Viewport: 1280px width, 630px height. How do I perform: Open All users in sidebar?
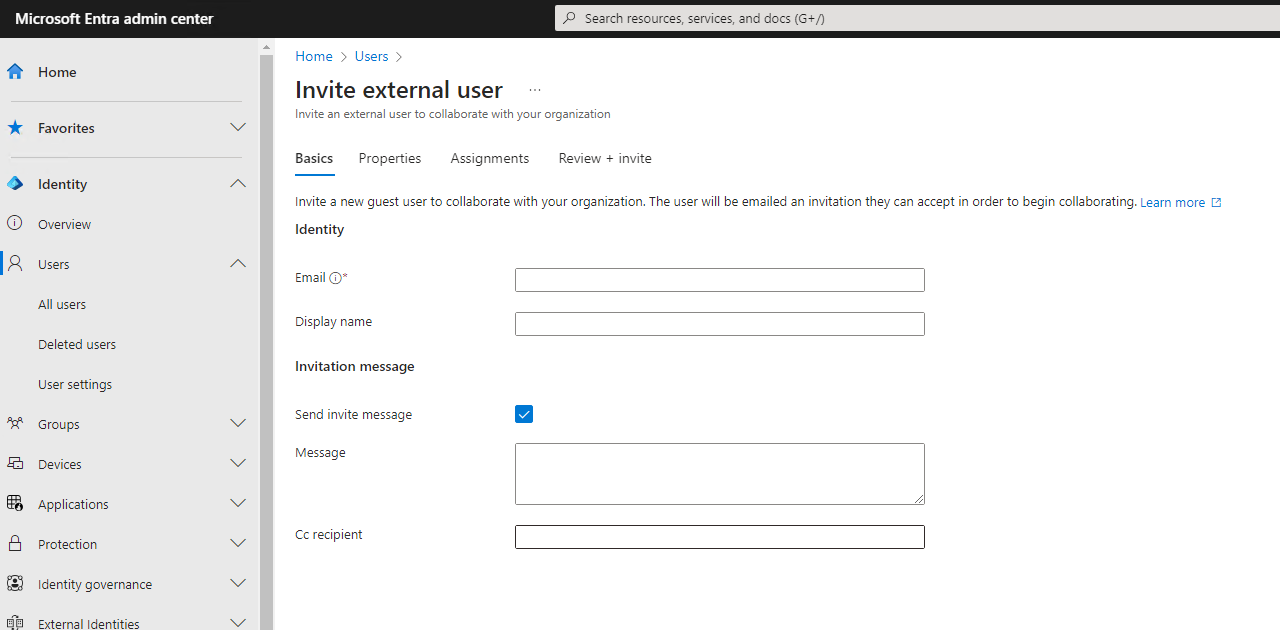click(62, 304)
